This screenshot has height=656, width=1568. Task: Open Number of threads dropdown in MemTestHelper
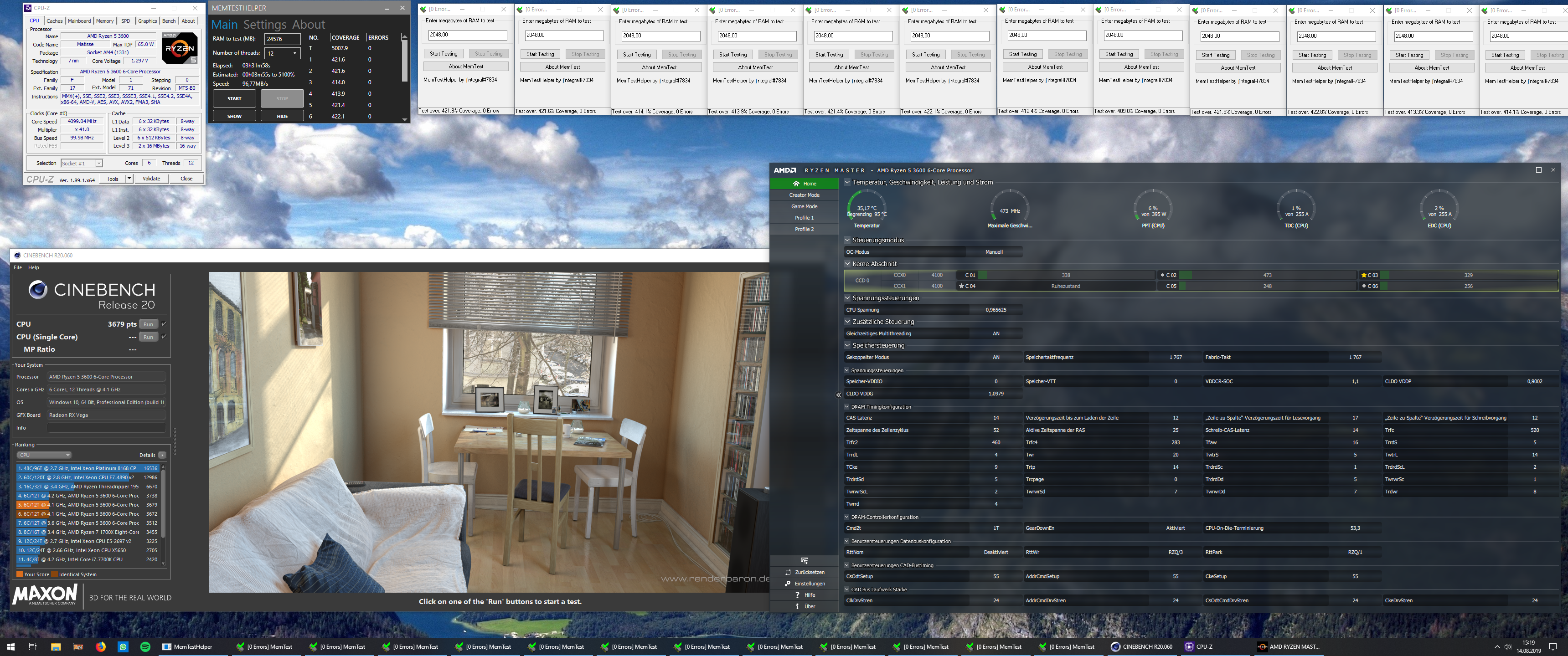(283, 53)
